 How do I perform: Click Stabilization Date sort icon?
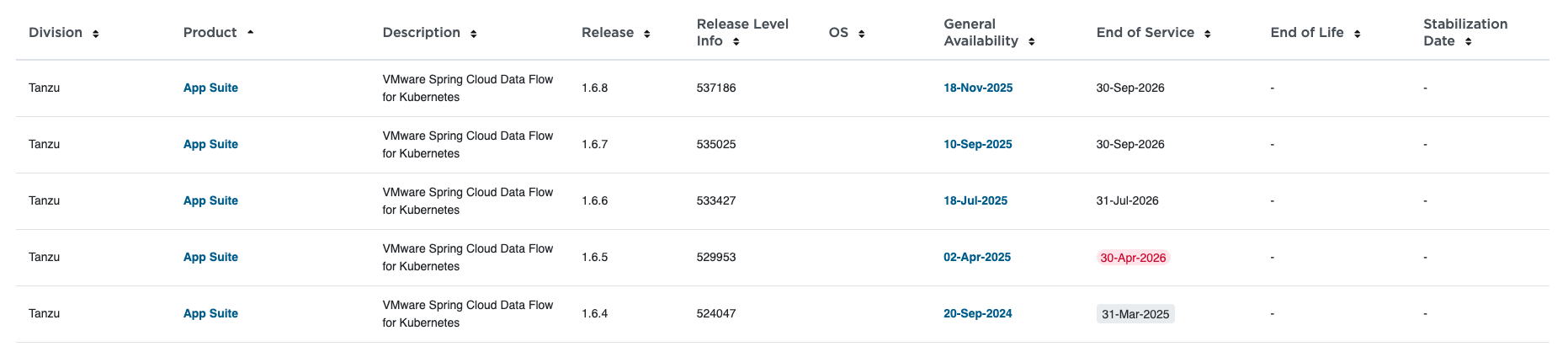(1469, 42)
